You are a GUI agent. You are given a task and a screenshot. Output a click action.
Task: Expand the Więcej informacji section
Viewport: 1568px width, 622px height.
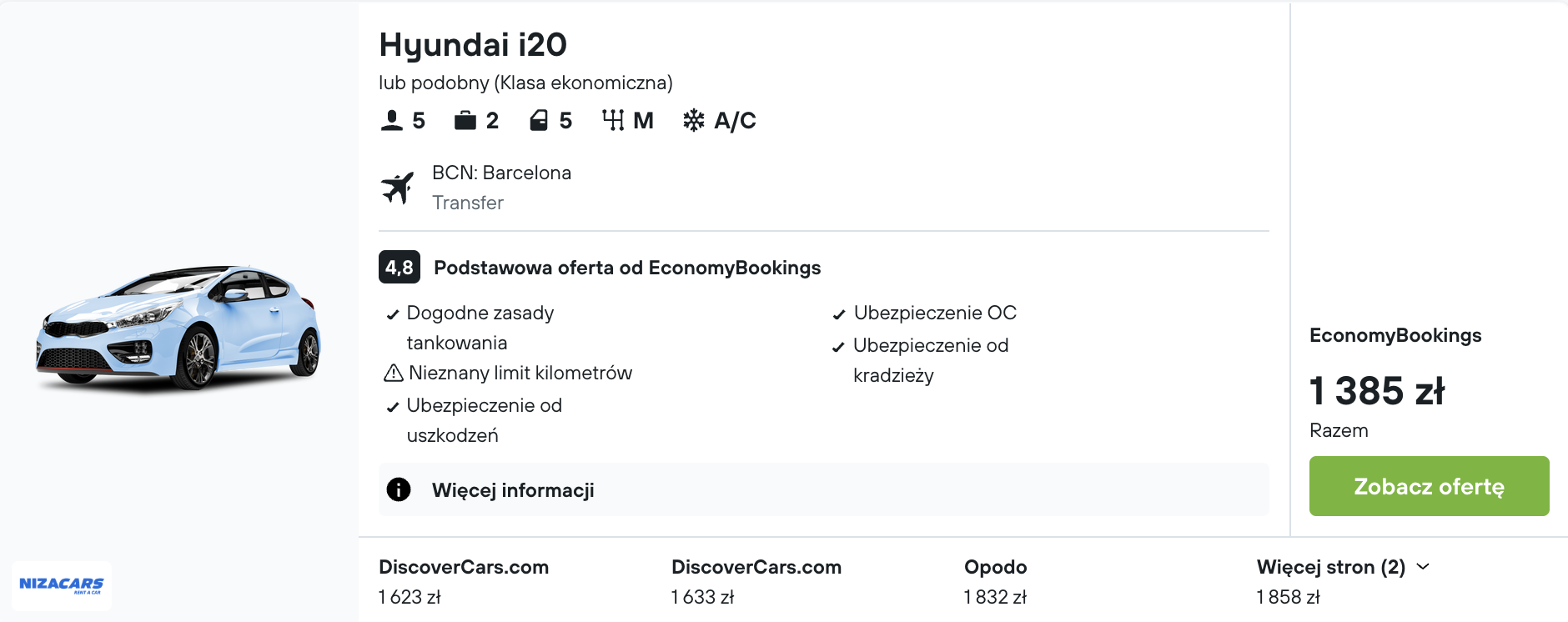tap(513, 490)
